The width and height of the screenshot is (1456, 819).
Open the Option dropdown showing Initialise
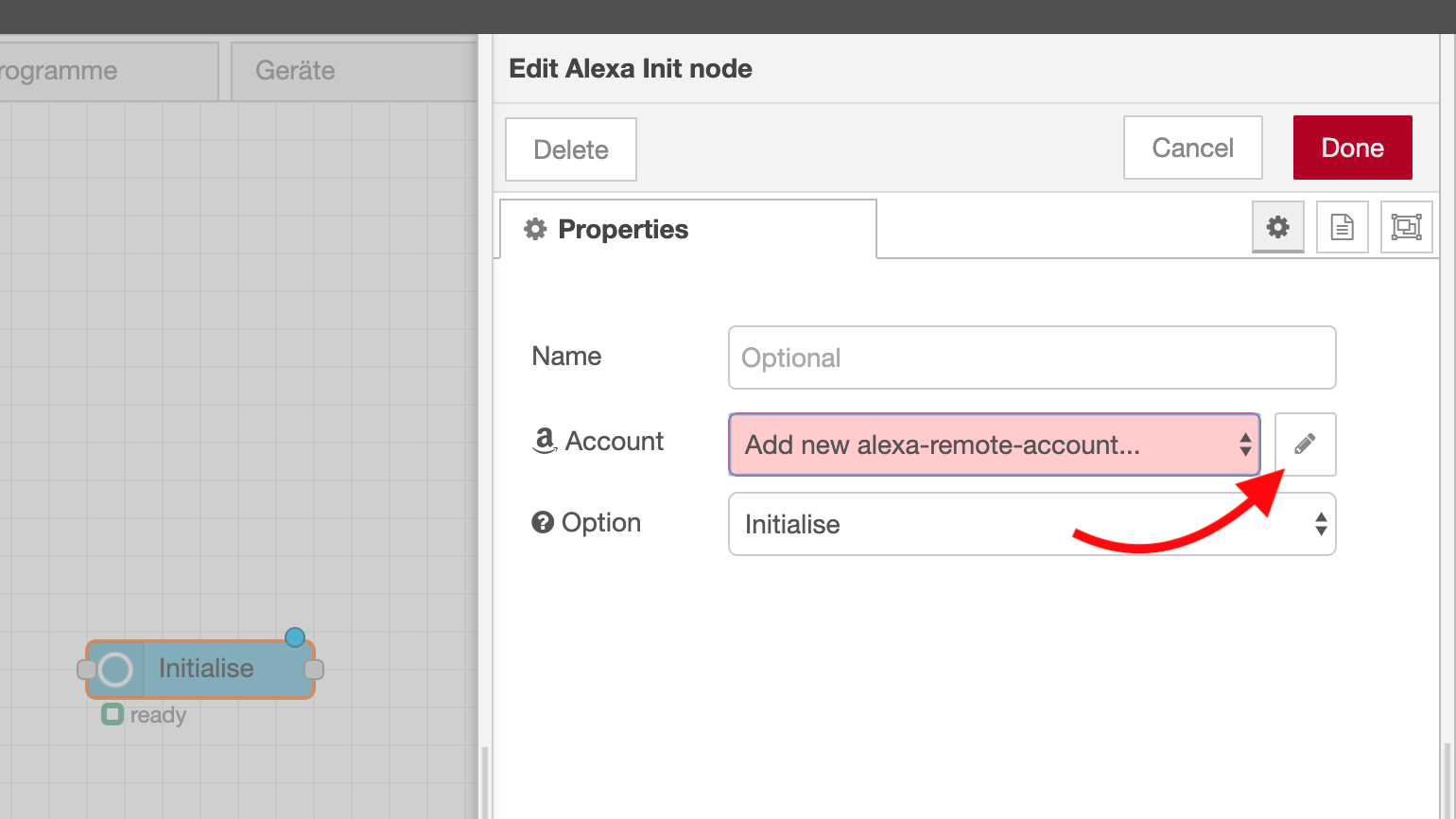click(1031, 524)
